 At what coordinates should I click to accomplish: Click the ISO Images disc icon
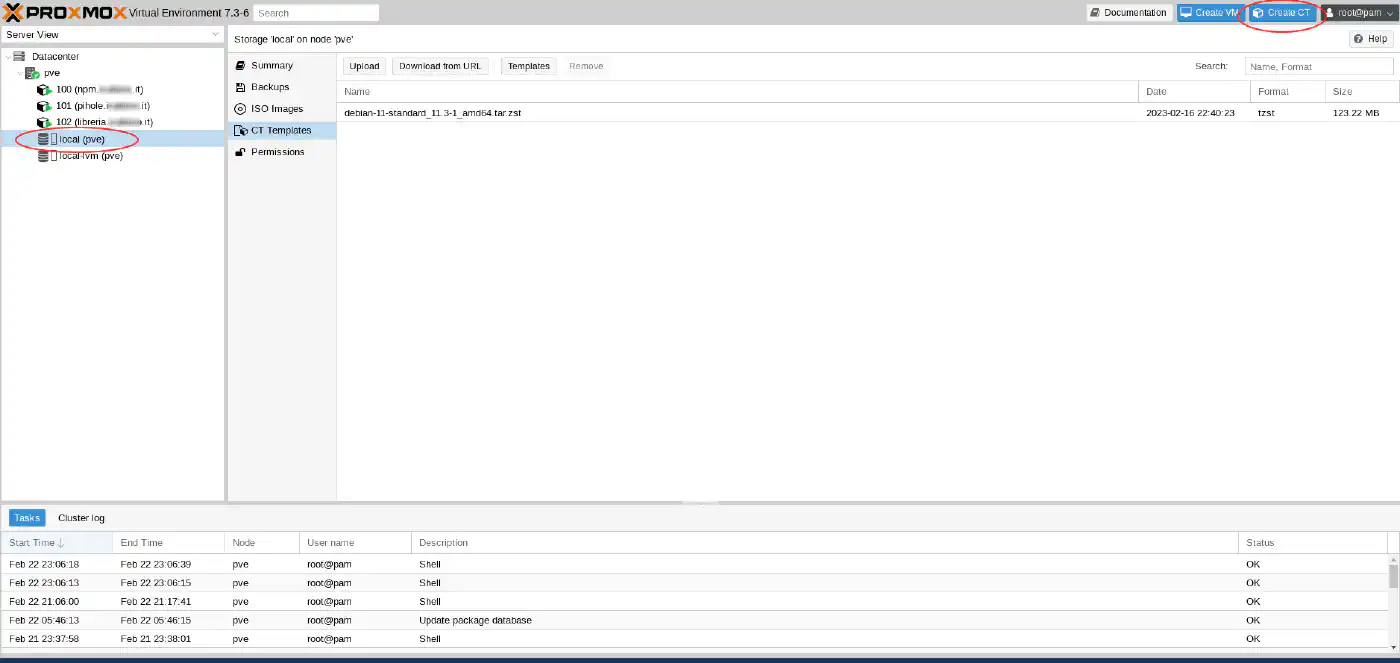[240, 109]
